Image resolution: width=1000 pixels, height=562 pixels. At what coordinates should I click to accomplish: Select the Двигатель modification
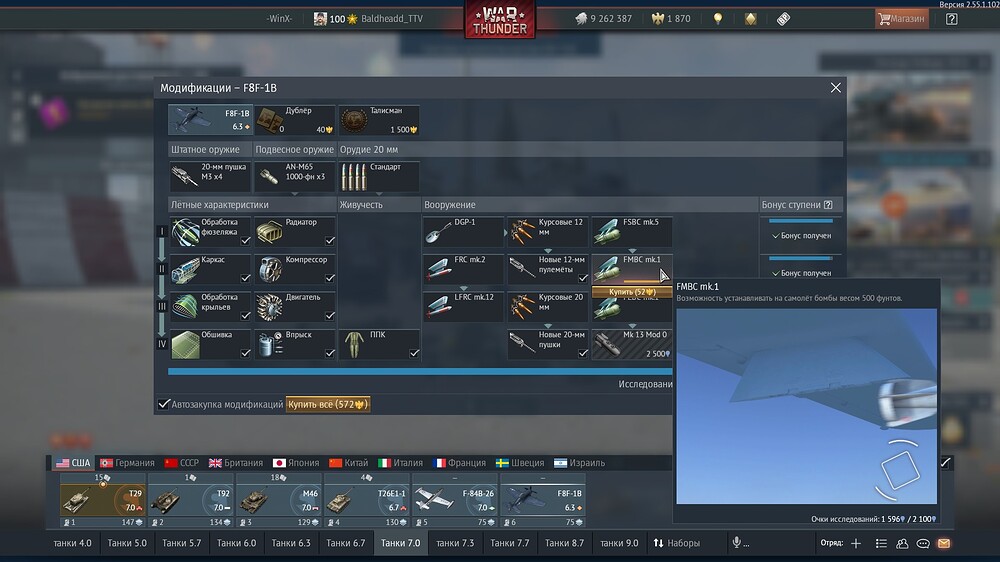[x=295, y=307]
